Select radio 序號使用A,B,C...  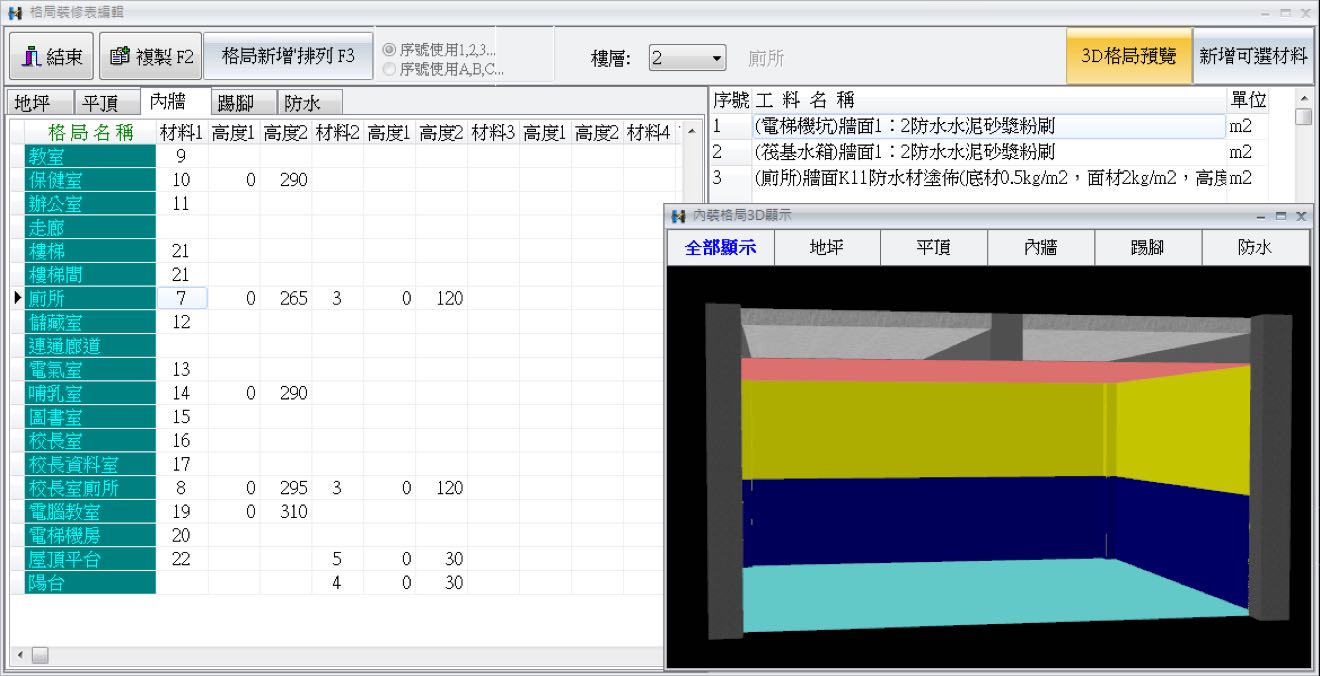(389, 69)
